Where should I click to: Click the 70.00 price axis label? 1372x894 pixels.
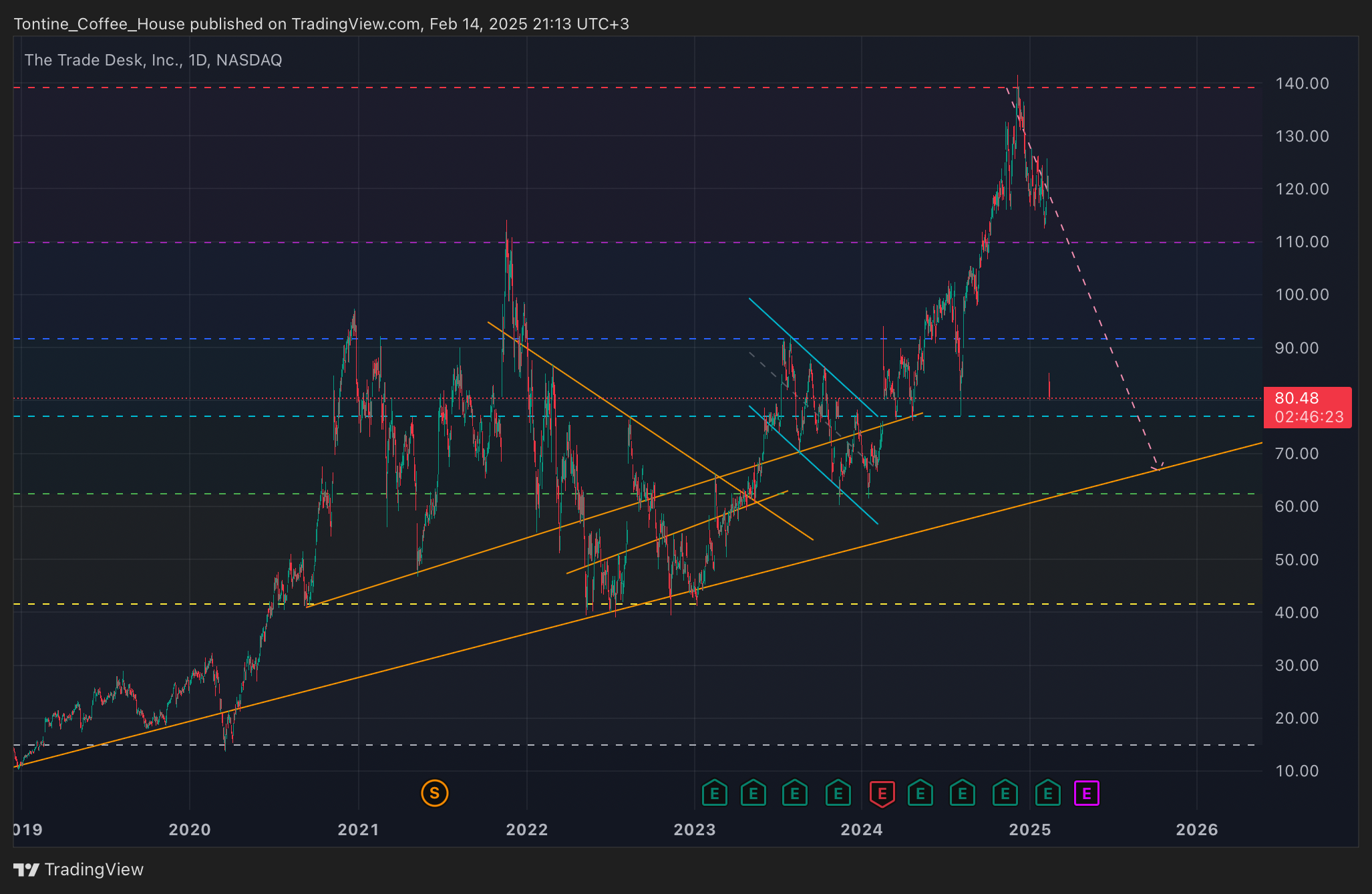tap(1297, 454)
